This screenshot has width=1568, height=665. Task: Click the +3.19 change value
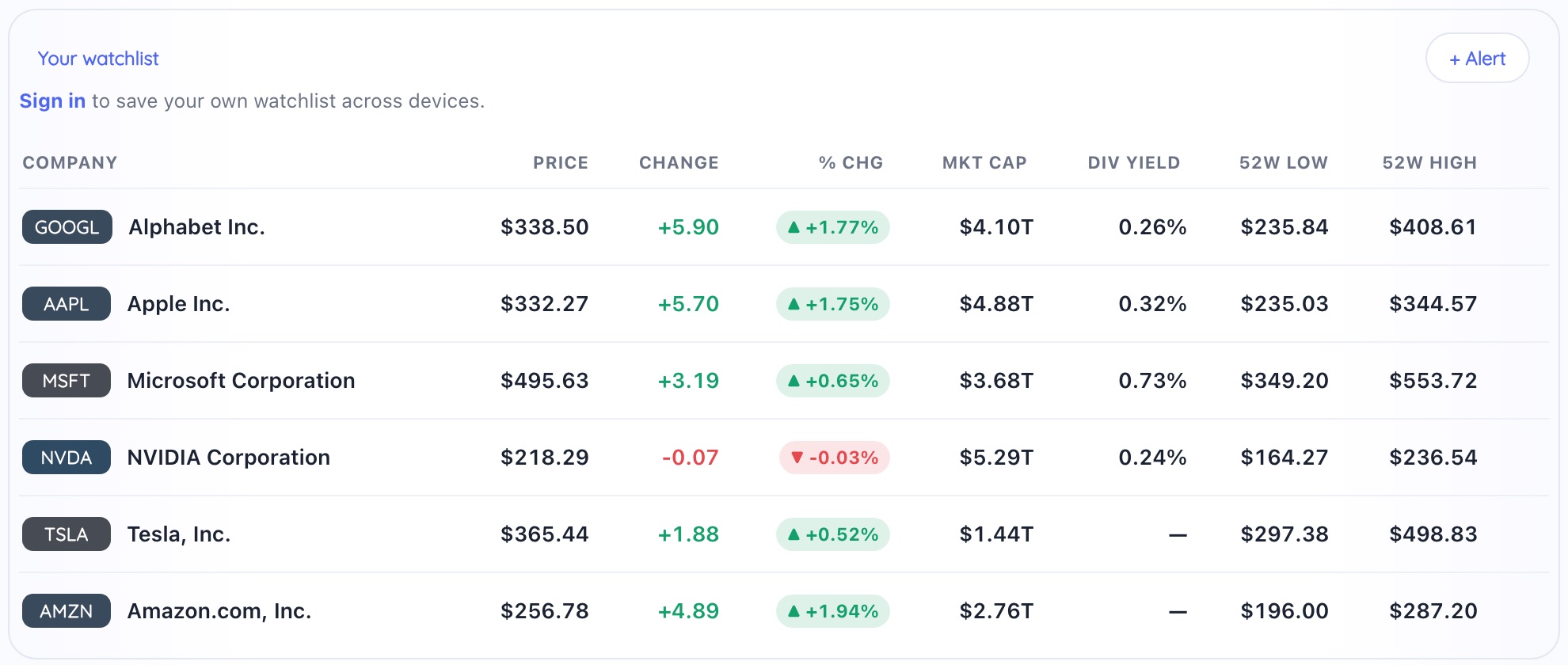(689, 381)
